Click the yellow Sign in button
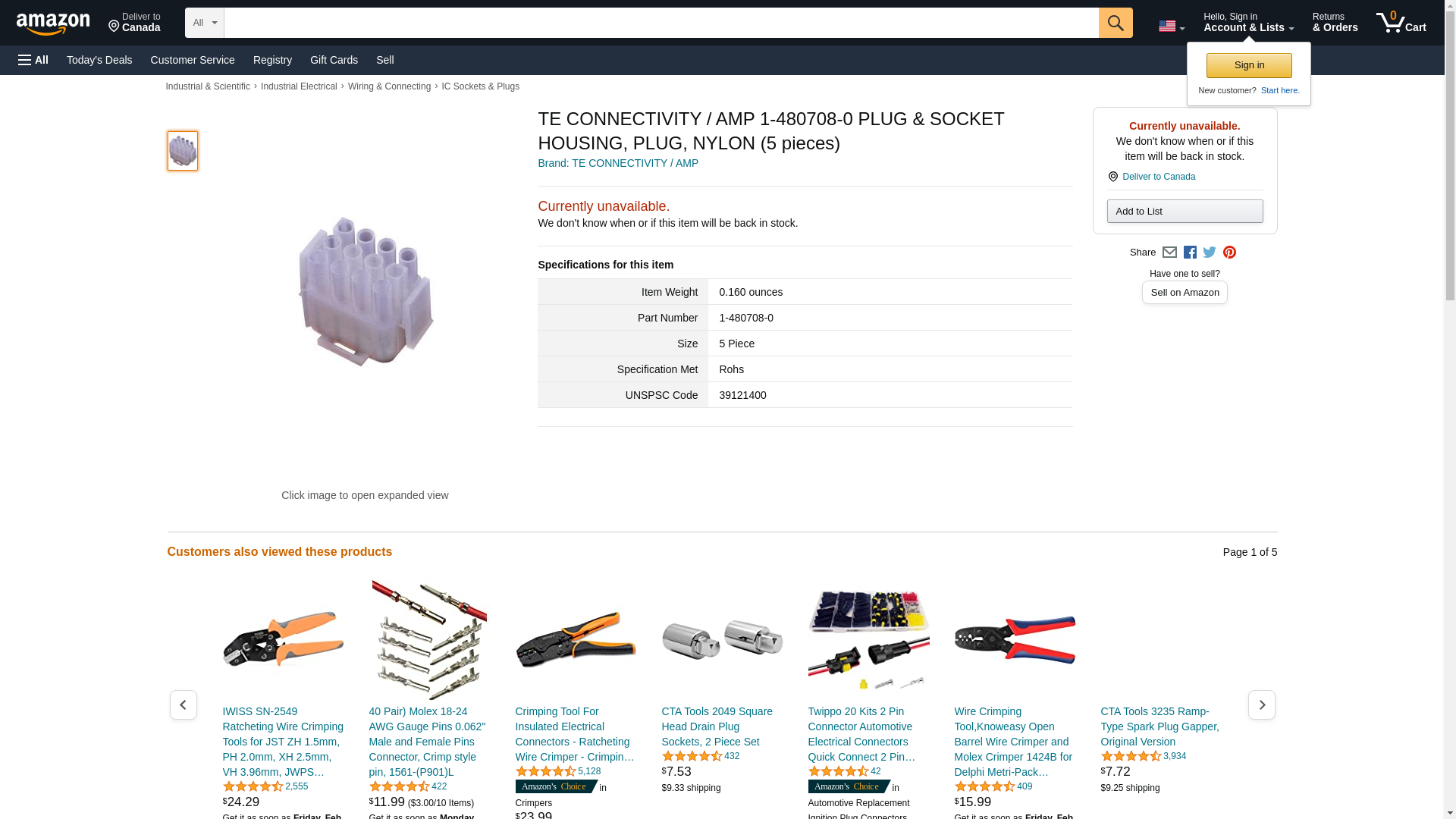 (1249, 65)
